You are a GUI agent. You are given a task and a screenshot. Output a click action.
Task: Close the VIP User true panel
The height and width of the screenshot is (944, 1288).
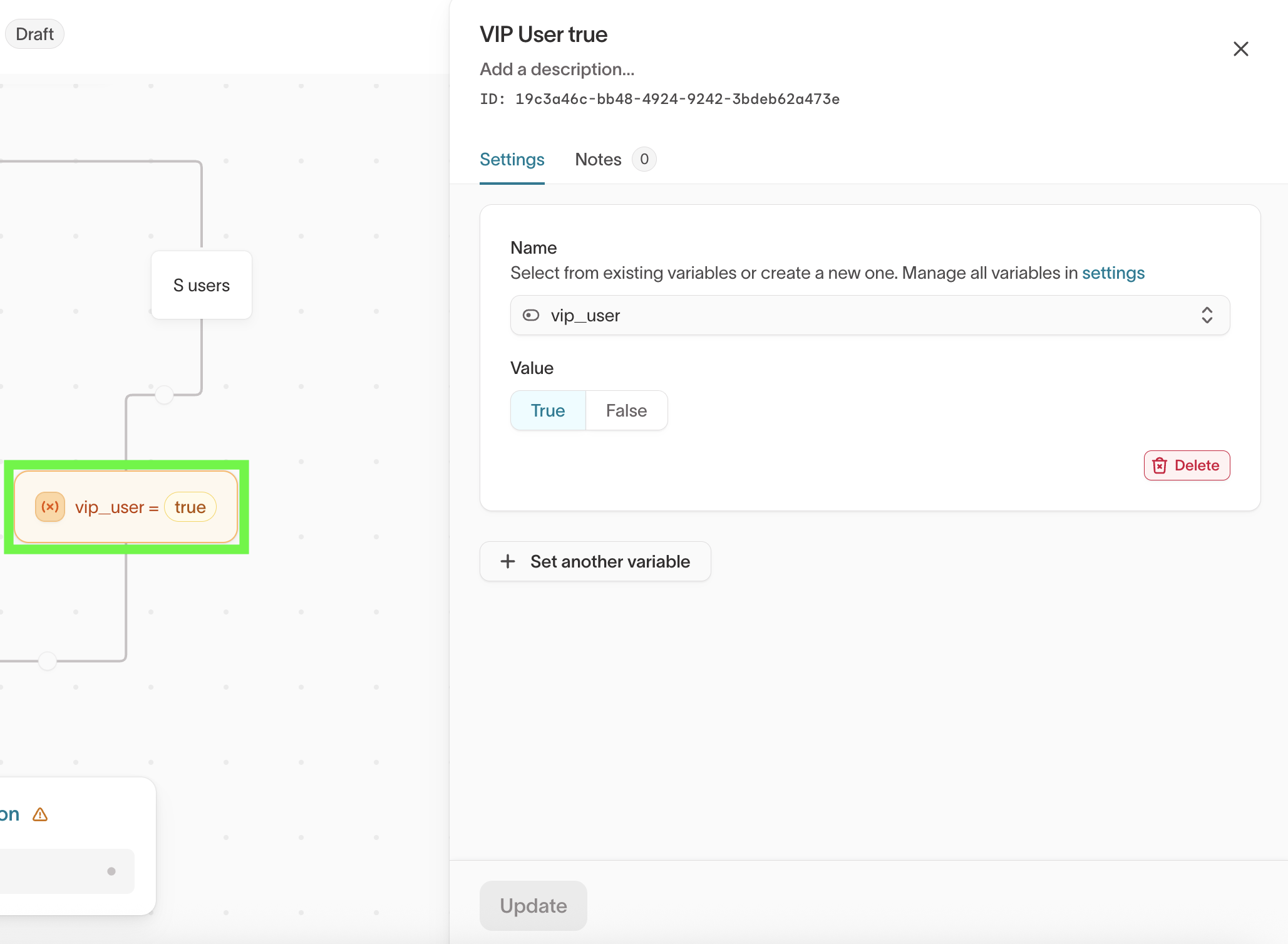click(x=1240, y=49)
